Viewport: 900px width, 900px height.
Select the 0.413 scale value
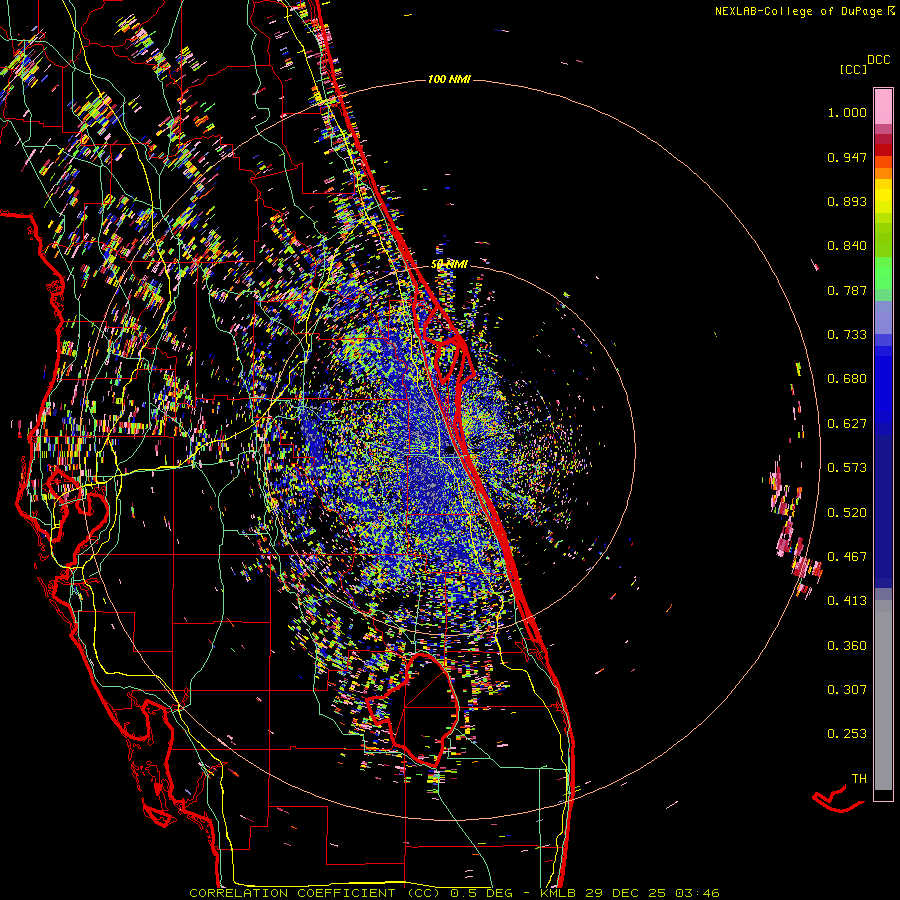(x=847, y=601)
